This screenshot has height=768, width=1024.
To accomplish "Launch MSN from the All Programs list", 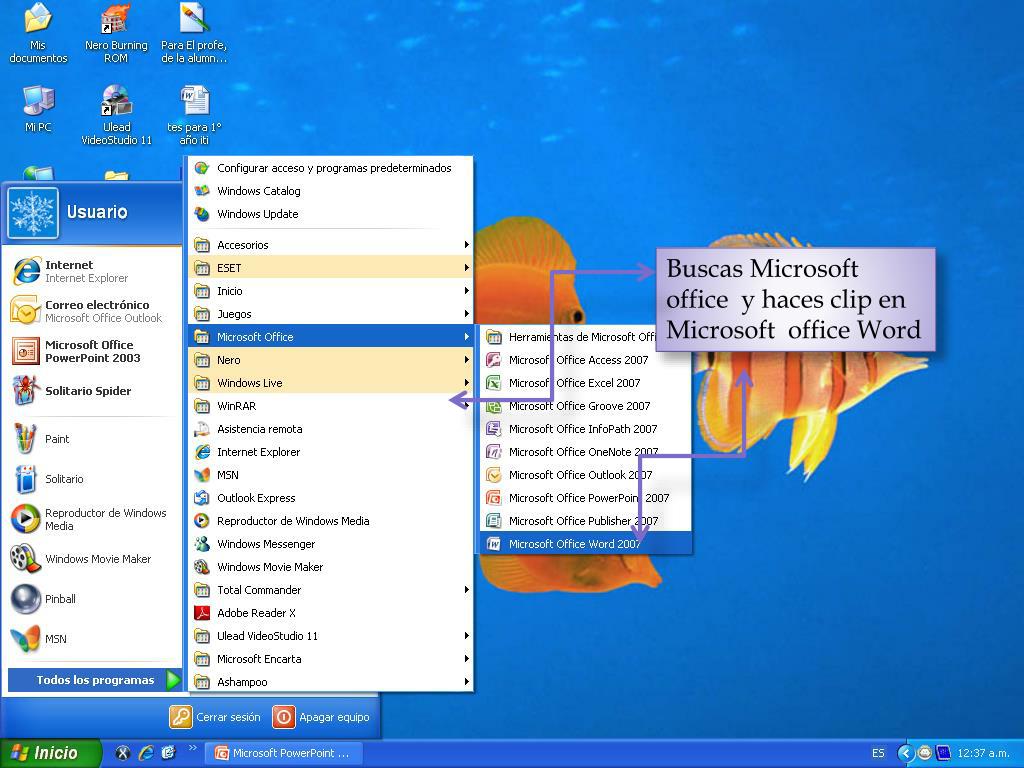I will pyautogui.click(x=330, y=475).
